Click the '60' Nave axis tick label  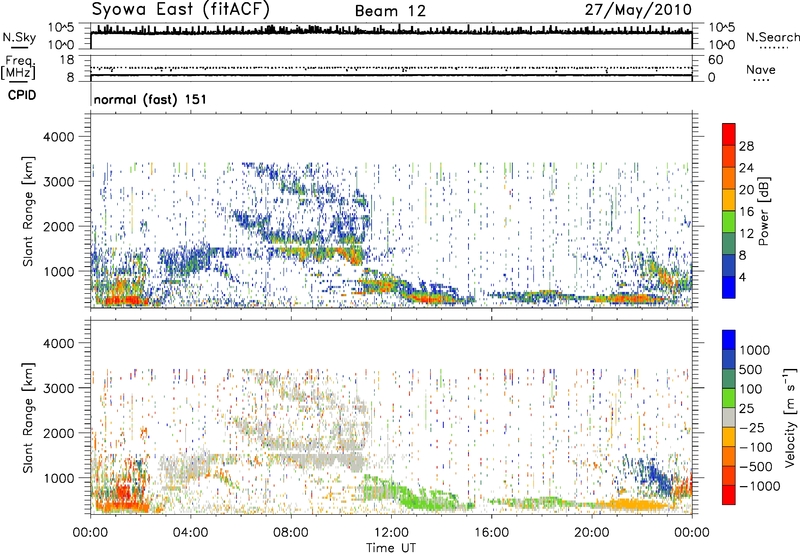click(716, 60)
